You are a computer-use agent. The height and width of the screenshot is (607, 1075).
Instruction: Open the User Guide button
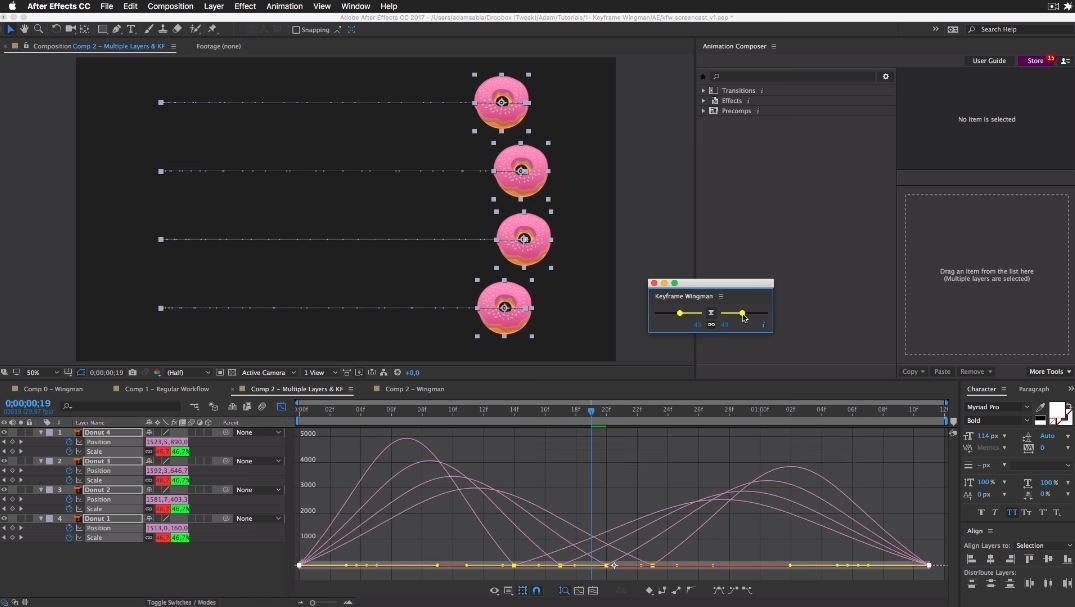tap(989, 60)
